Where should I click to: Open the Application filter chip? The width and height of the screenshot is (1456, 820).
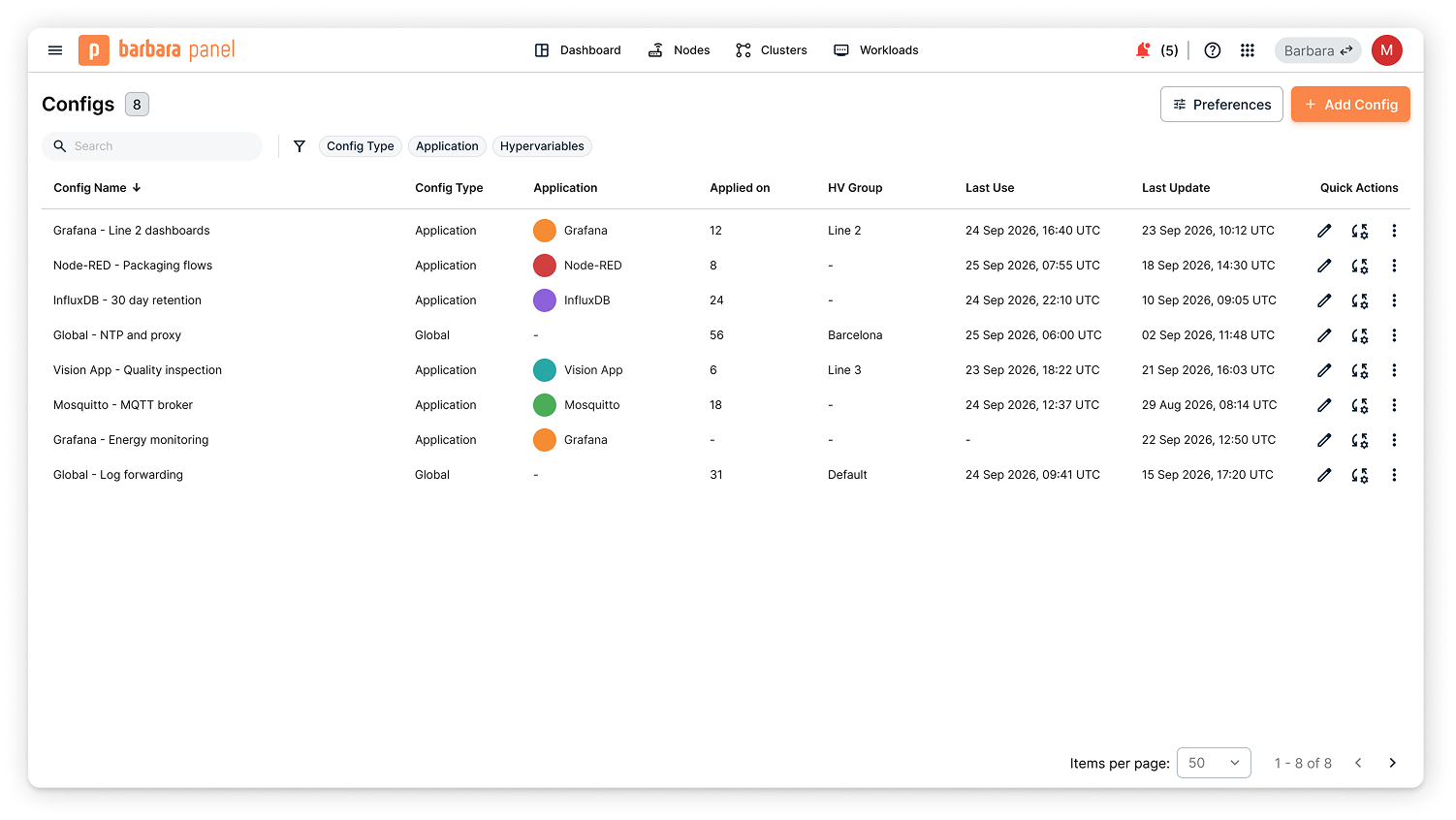[447, 146]
